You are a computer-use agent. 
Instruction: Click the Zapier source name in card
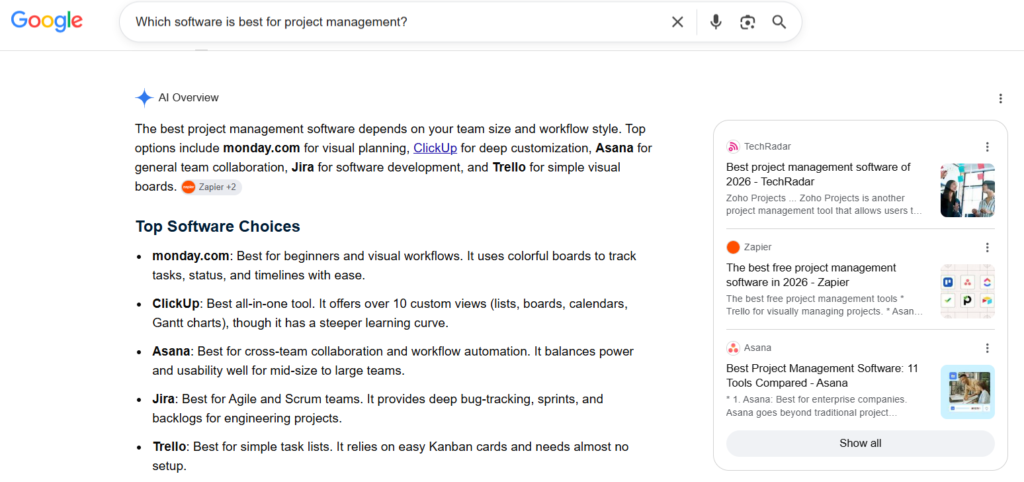coord(758,247)
